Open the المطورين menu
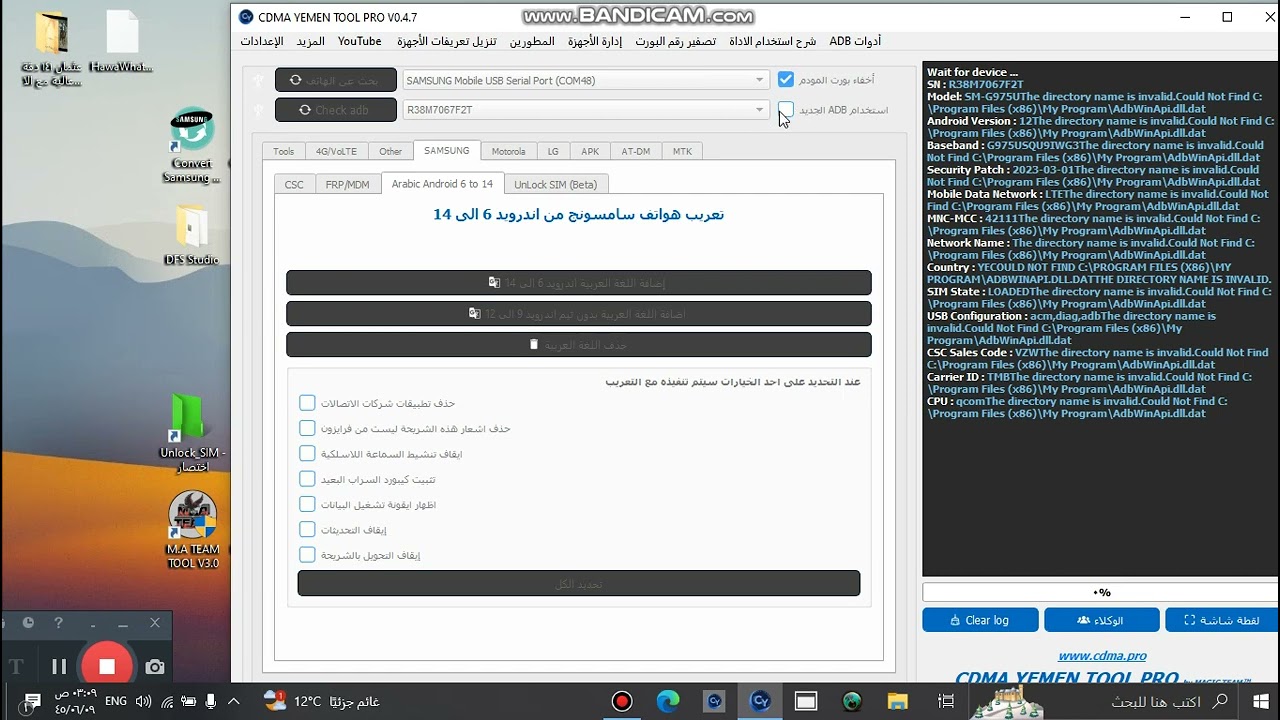The image size is (1280, 720). pyautogui.click(x=532, y=41)
